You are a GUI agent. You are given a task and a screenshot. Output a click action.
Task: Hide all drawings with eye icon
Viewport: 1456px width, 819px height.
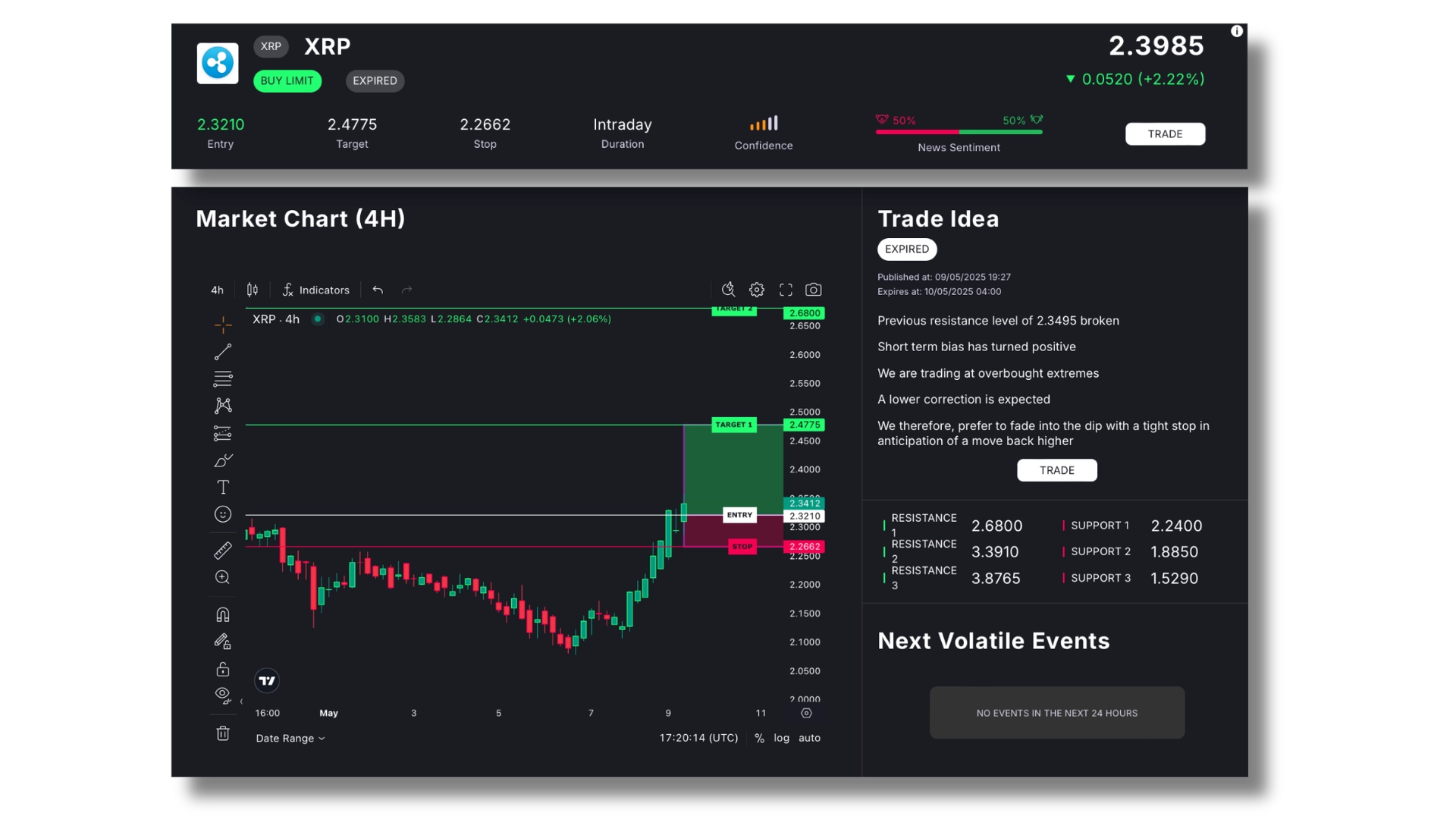pos(223,695)
